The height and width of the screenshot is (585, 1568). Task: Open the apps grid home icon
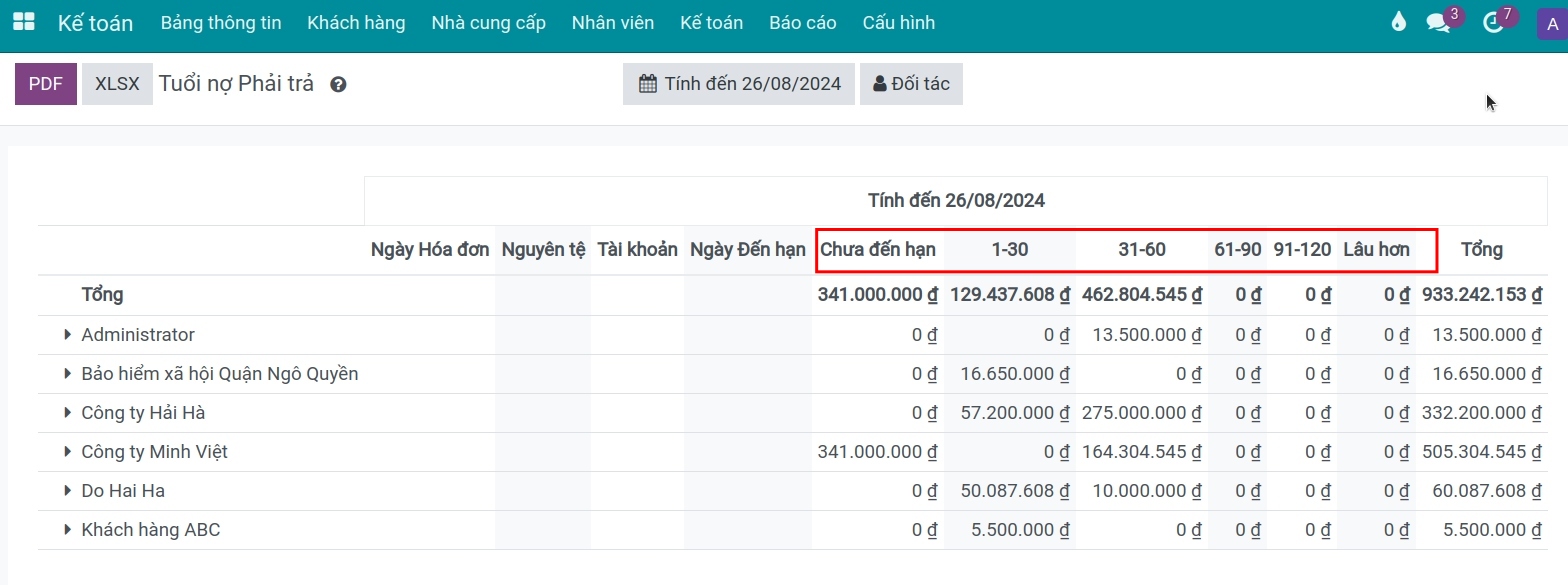pos(23,22)
